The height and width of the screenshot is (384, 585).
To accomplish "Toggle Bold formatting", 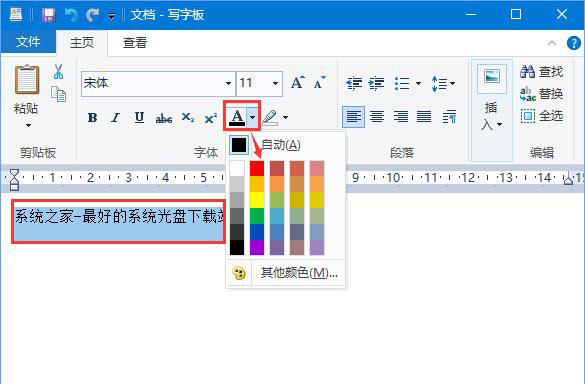I will (x=93, y=118).
